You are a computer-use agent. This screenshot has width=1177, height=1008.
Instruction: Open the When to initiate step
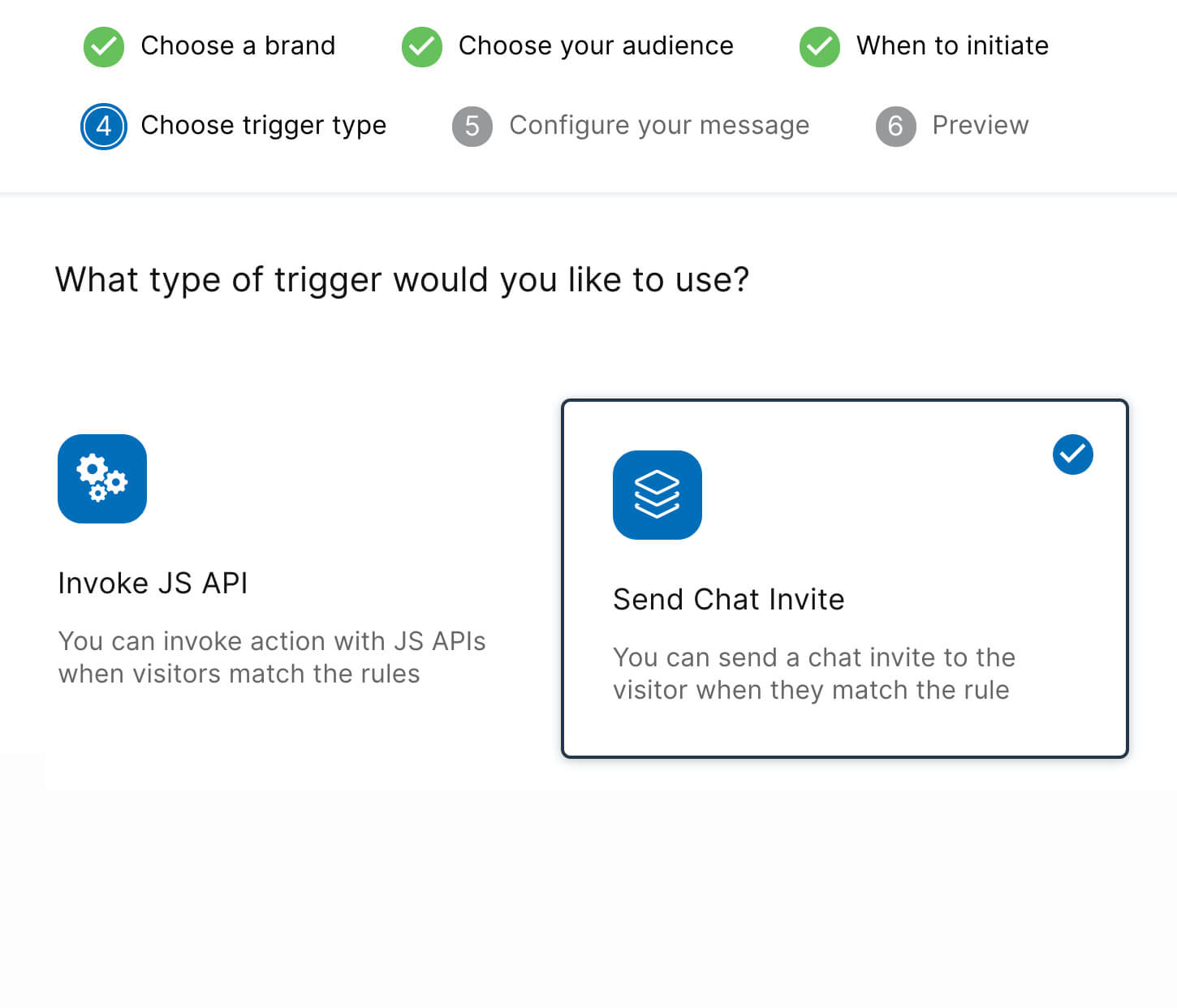click(x=951, y=46)
